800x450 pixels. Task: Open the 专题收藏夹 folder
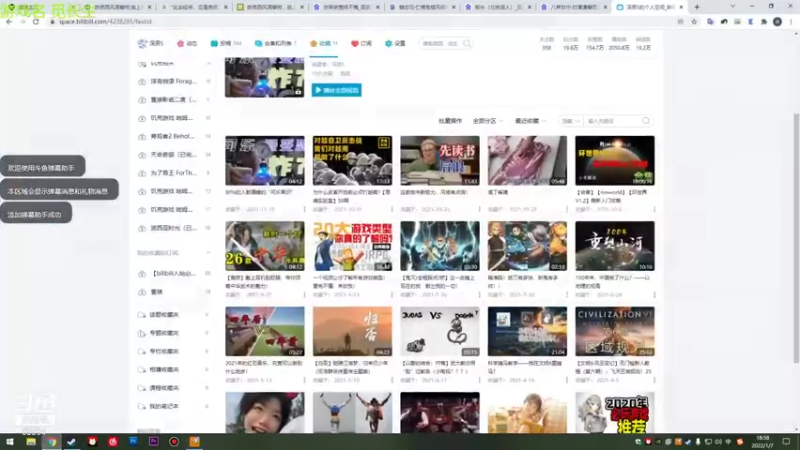(x=174, y=333)
